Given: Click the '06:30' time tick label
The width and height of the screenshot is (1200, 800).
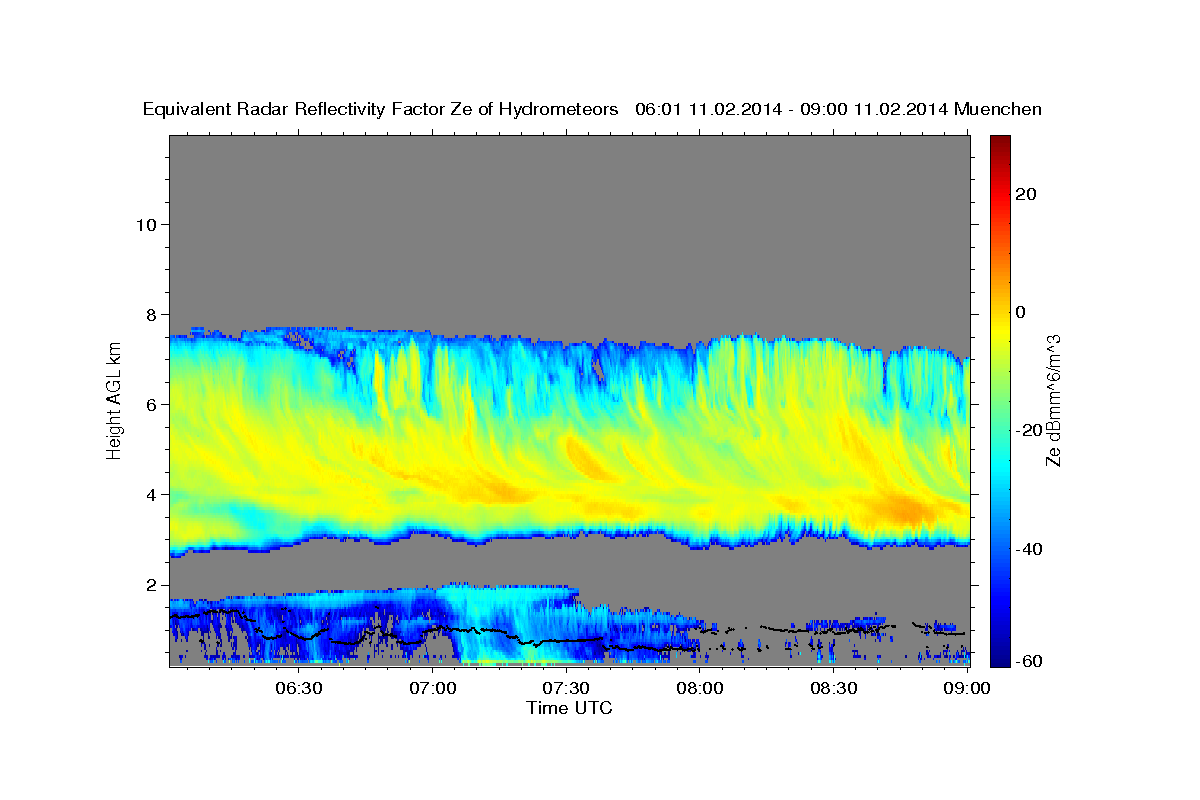Looking at the screenshot, I should tap(298, 689).
